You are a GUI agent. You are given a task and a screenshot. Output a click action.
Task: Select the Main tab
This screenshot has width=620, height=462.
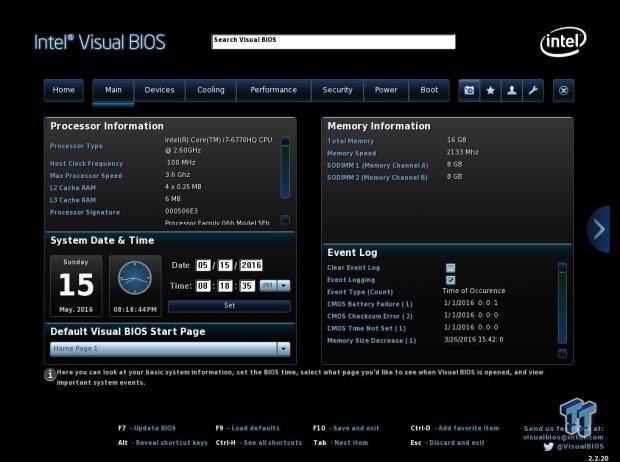click(x=113, y=90)
